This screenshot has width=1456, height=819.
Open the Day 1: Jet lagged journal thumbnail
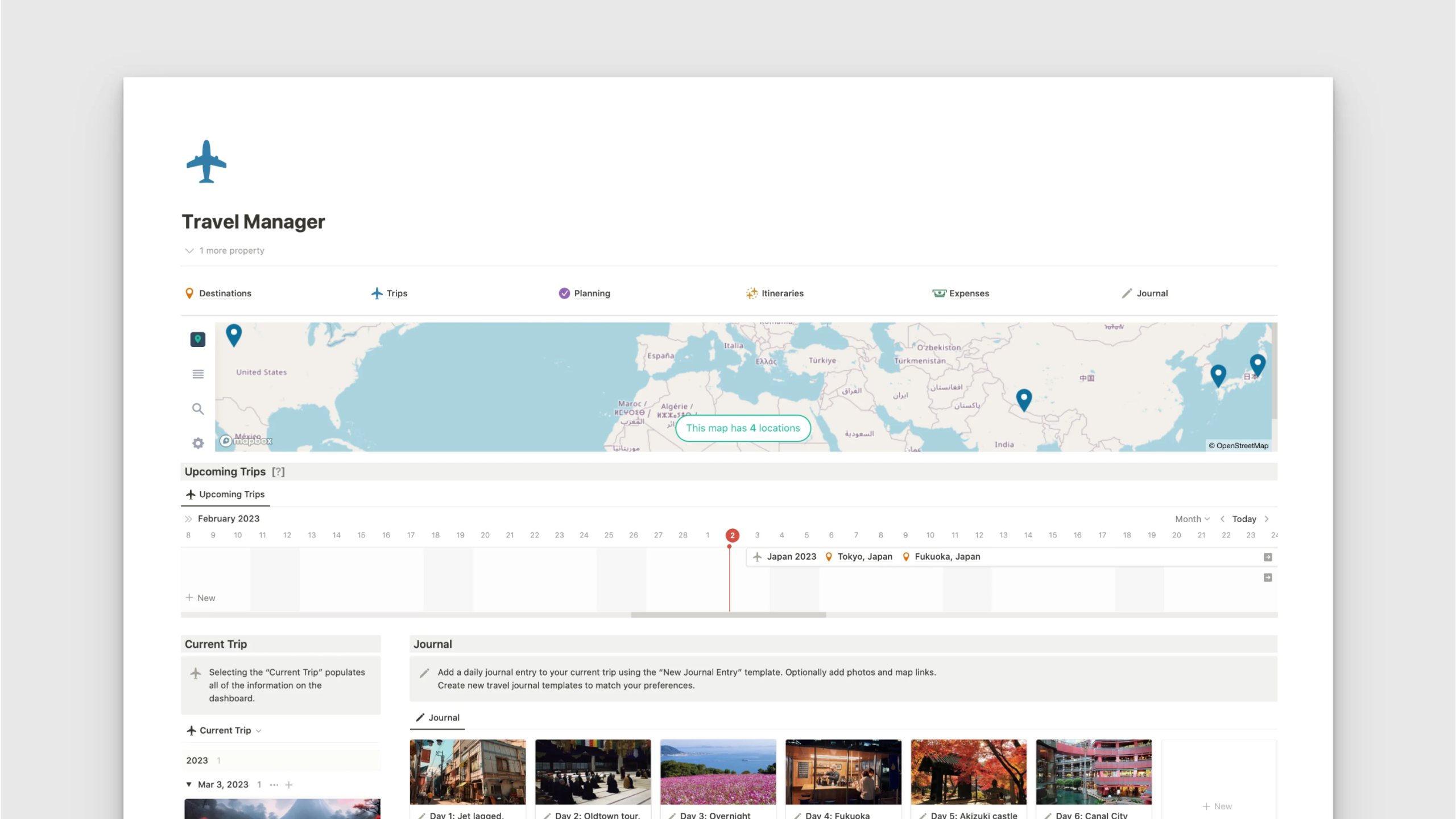(468, 772)
